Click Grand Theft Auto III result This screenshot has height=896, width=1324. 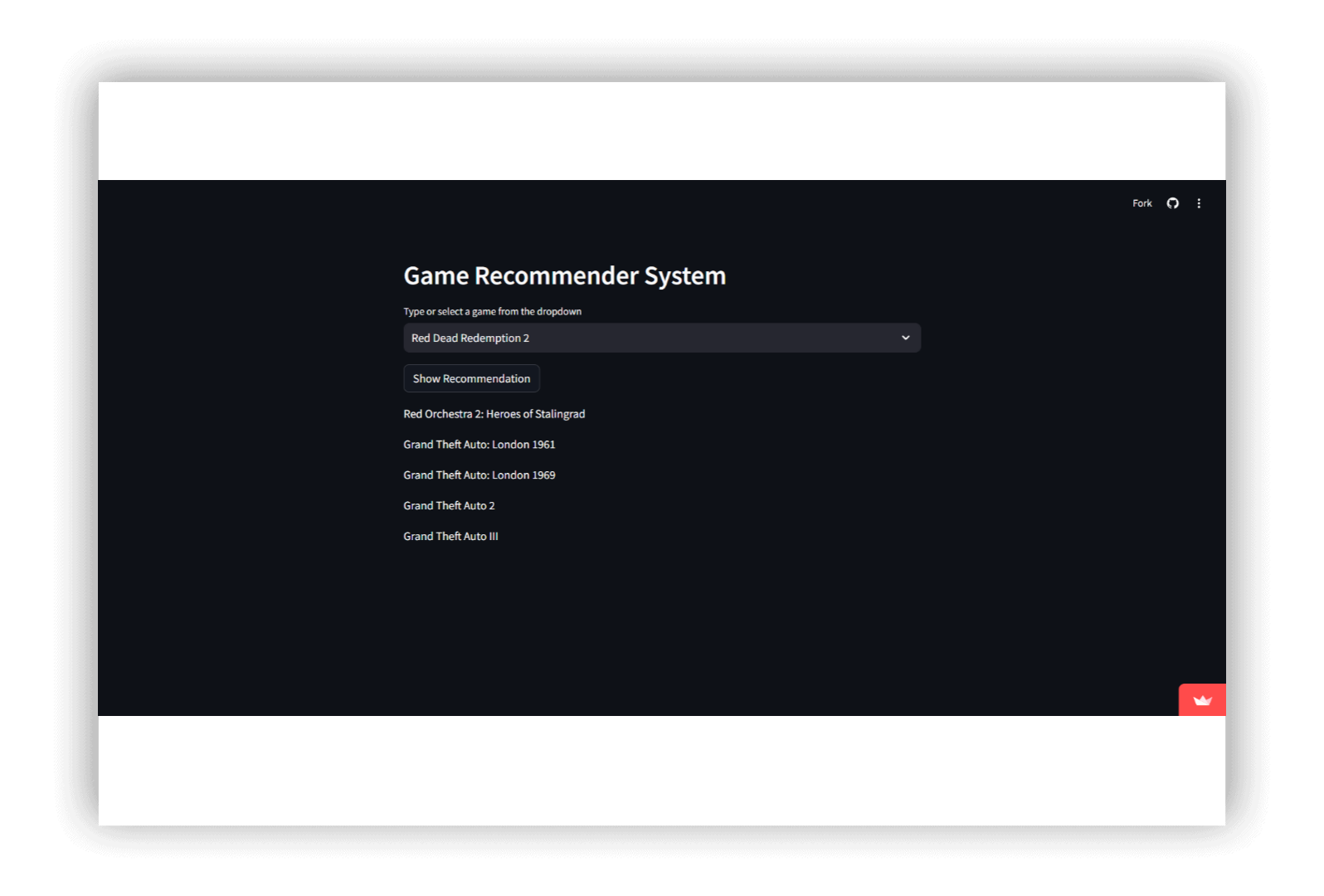(x=450, y=537)
